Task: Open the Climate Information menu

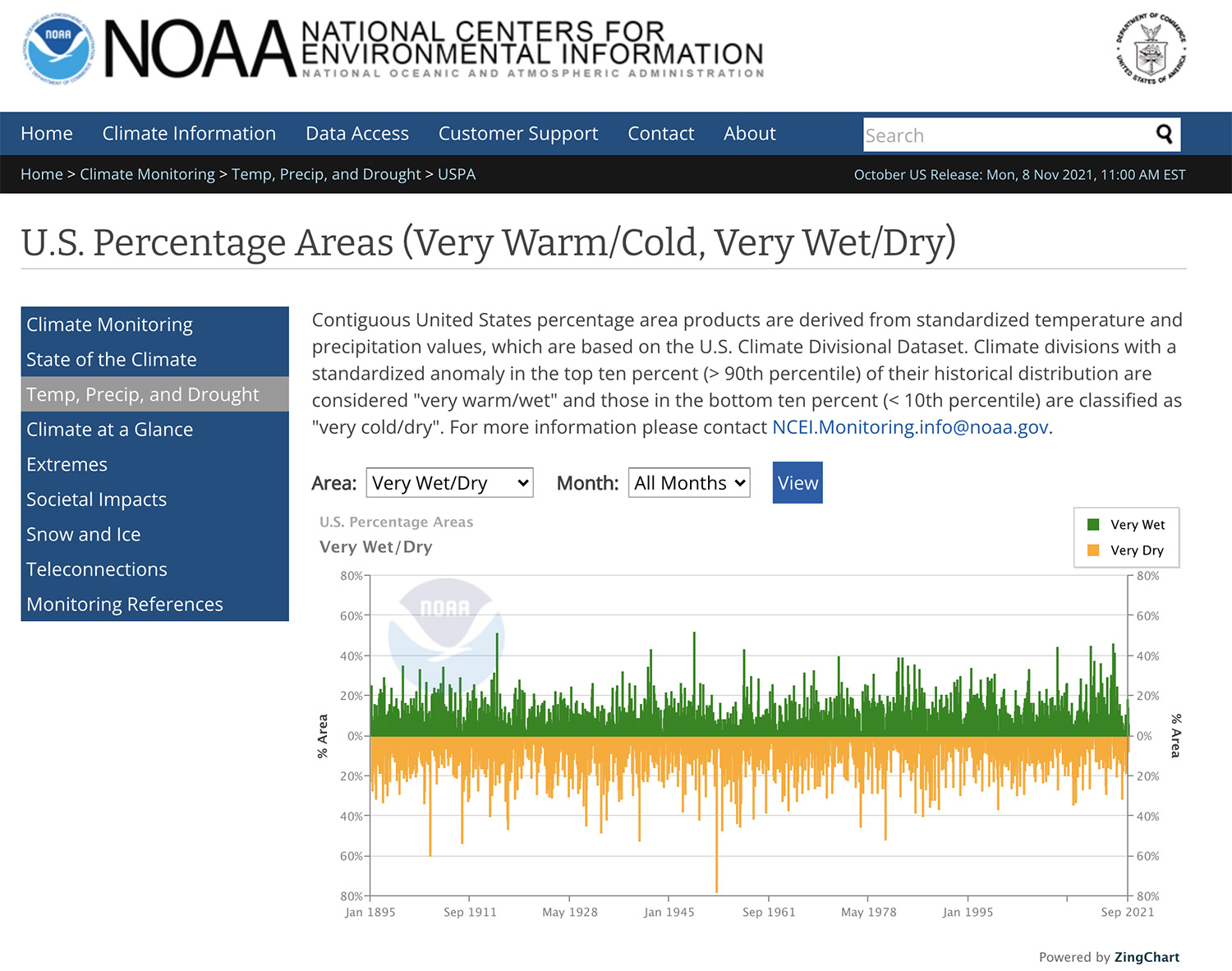Action: tap(189, 134)
